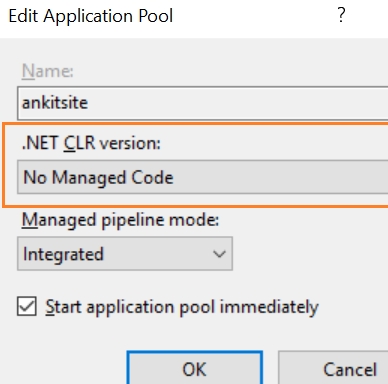Click the Managed pipeline mode: label

pos(120,220)
